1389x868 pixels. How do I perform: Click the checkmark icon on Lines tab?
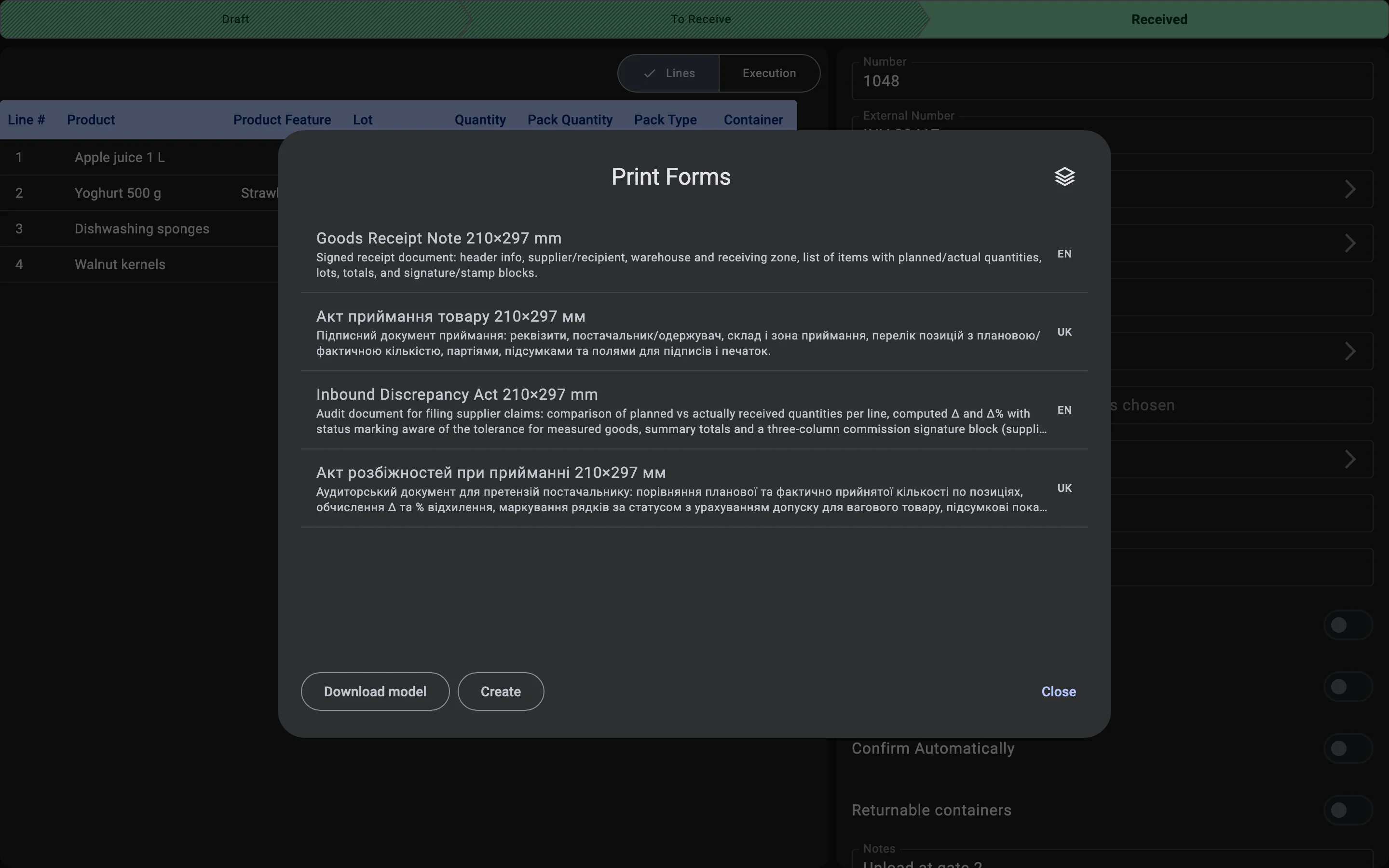coord(649,73)
